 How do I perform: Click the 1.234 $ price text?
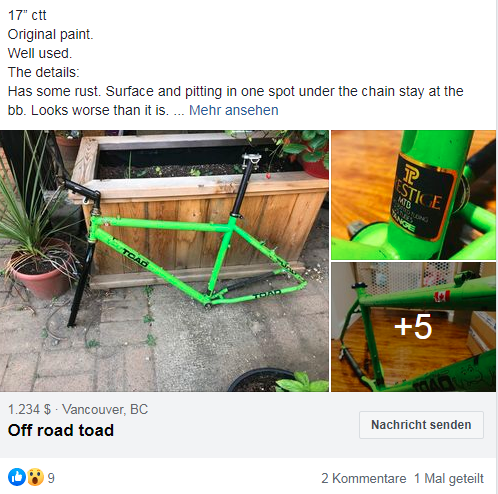[x=29, y=409]
